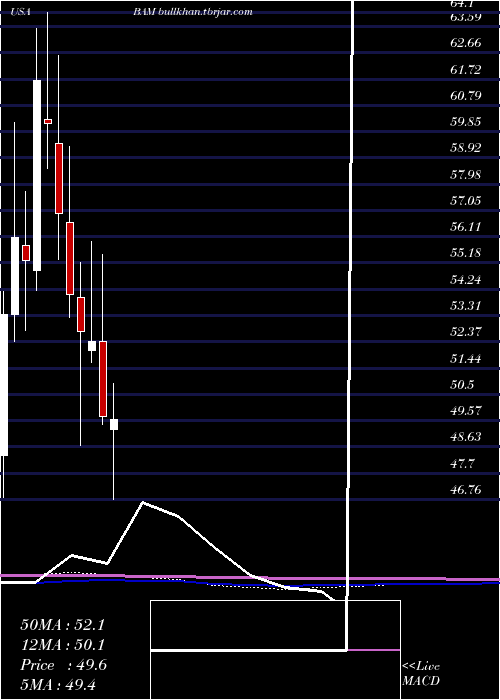This screenshot has width=500, height=700.
Task: Click the small red candle near 59.85
Action: pos(48,121)
